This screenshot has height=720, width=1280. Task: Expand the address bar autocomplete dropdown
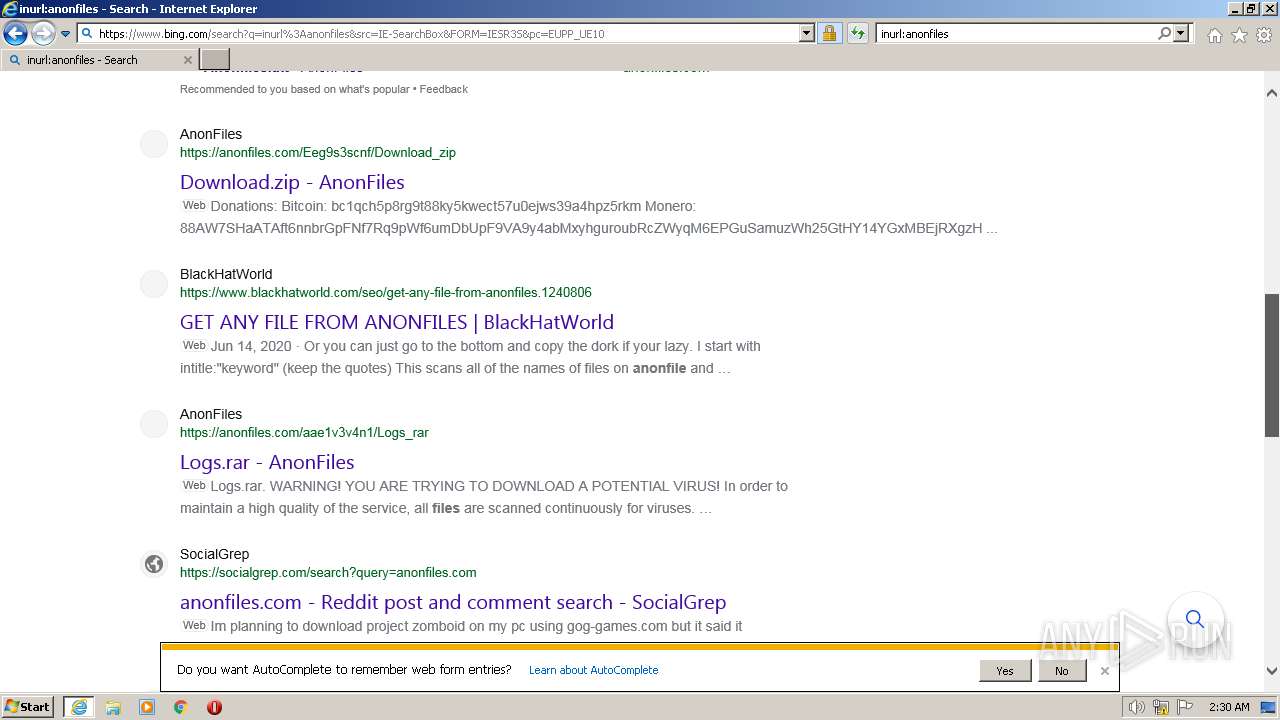pos(807,33)
